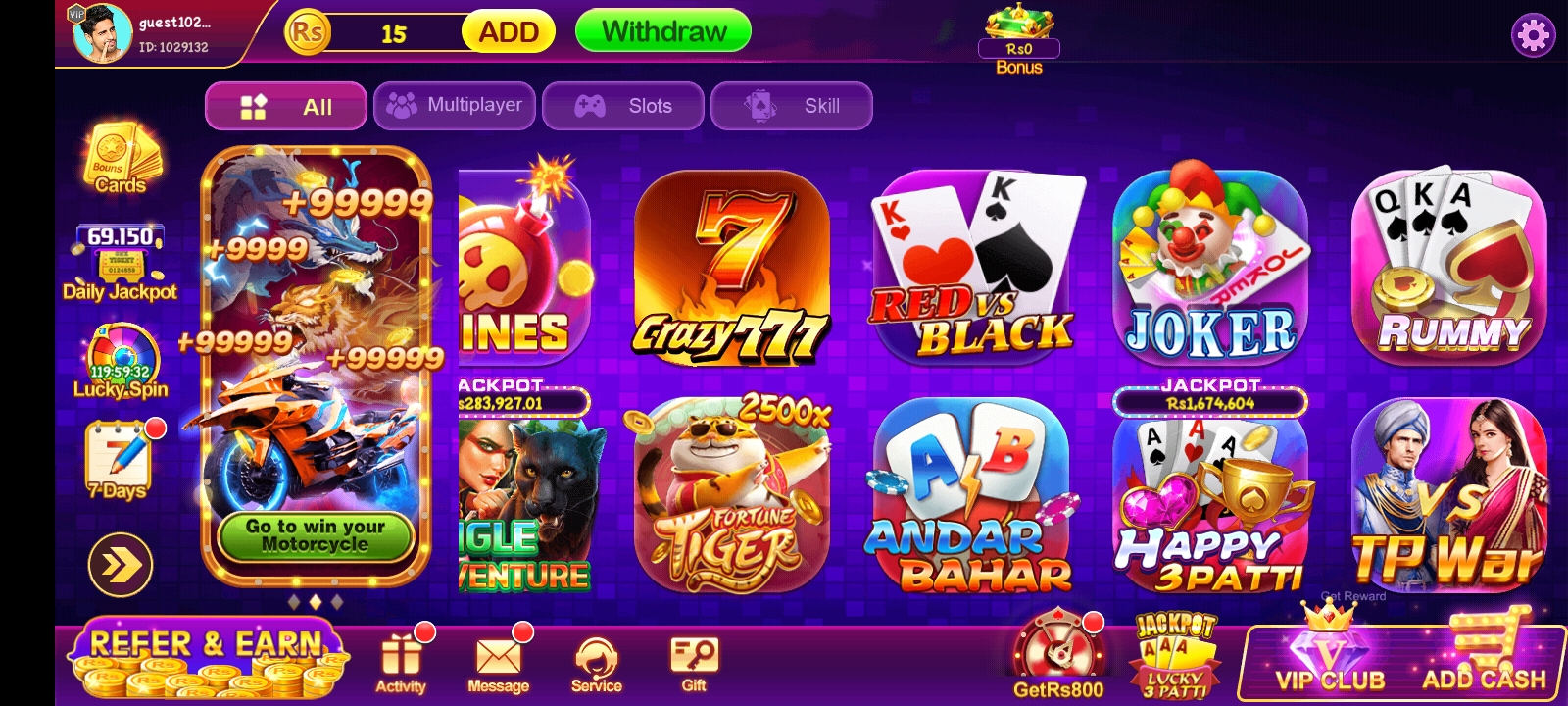The height and width of the screenshot is (706, 1568).
Task: Select the Skill games tab
Action: [x=792, y=106]
